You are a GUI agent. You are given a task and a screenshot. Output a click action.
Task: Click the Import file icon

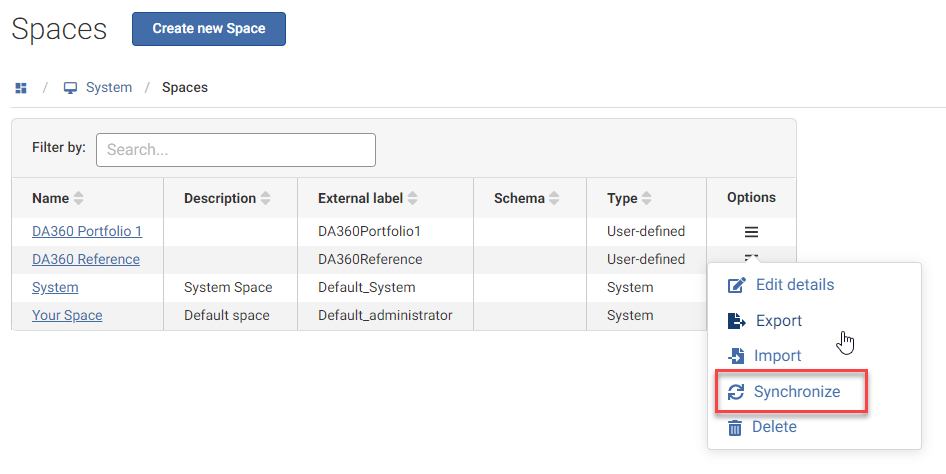pos(736,356)
